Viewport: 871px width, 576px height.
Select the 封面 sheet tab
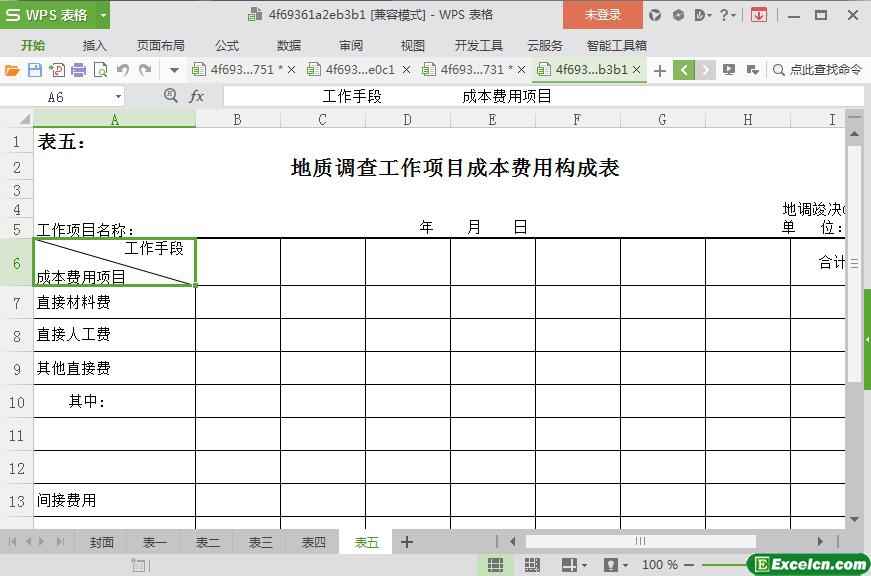point(102,543)
